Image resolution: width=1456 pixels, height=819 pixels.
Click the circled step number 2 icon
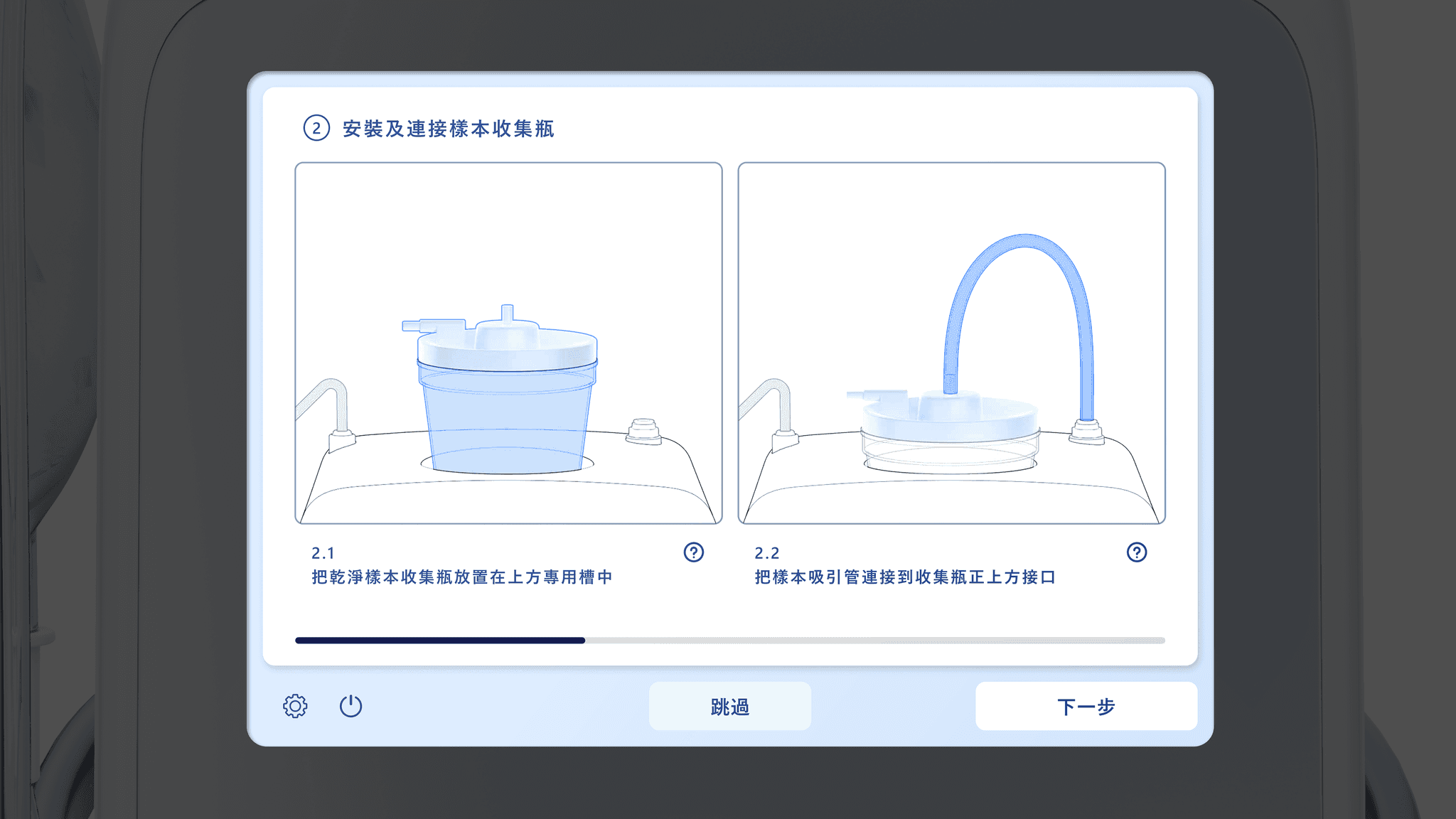tap(316, 129)
